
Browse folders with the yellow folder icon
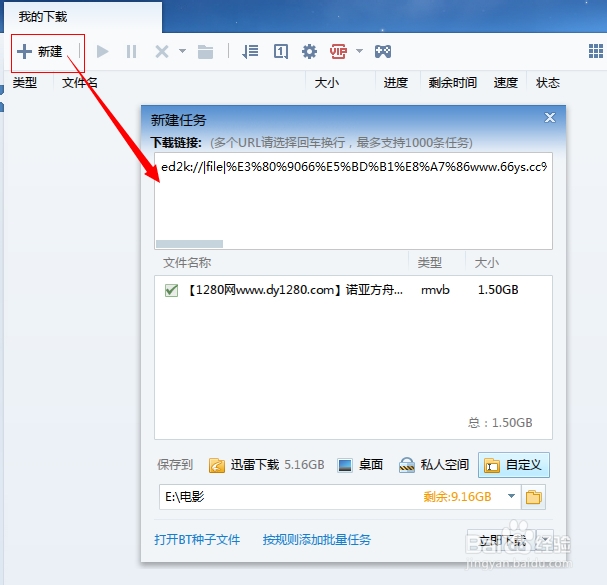point(533,497)
